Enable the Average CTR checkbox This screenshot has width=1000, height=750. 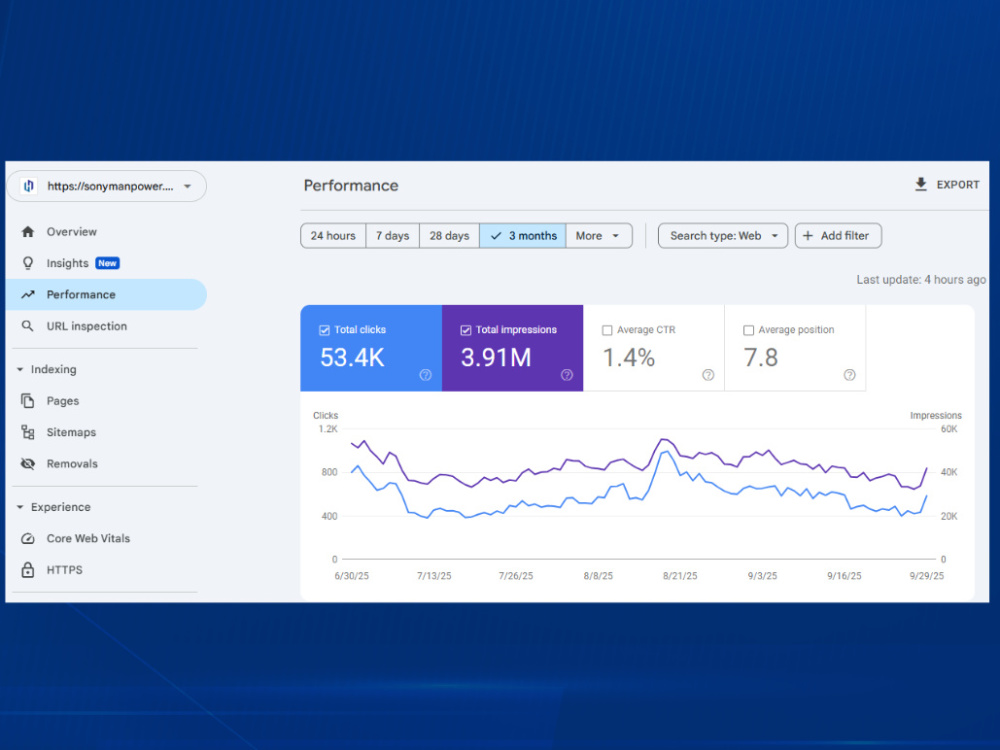(x=607, y=330)
